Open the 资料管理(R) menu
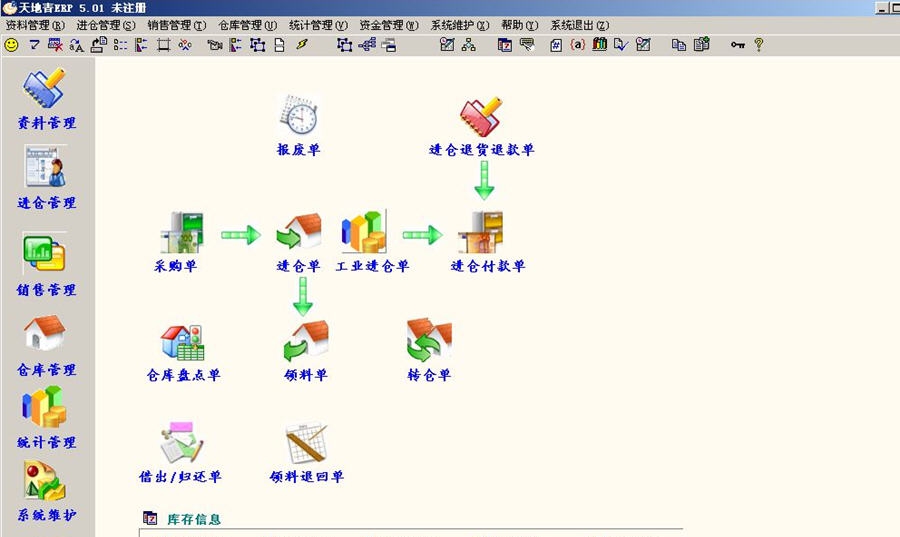The height and width of the screenshot is (537, 900). click(x=35, y=25)
